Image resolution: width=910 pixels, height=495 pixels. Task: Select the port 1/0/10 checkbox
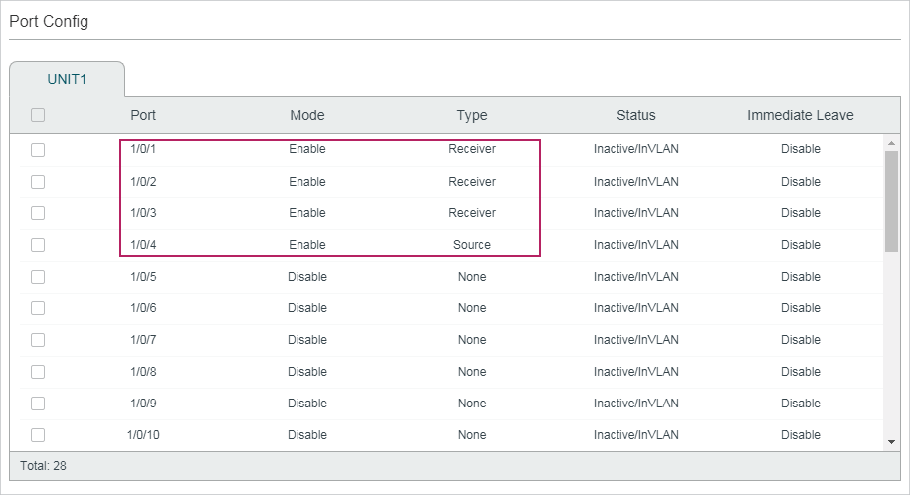coord(38,435)
